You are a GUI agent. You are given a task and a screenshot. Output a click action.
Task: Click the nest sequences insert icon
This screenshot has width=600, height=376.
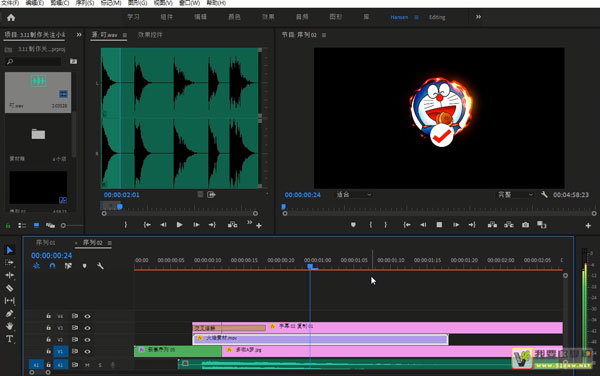click(x=36, y=266)
